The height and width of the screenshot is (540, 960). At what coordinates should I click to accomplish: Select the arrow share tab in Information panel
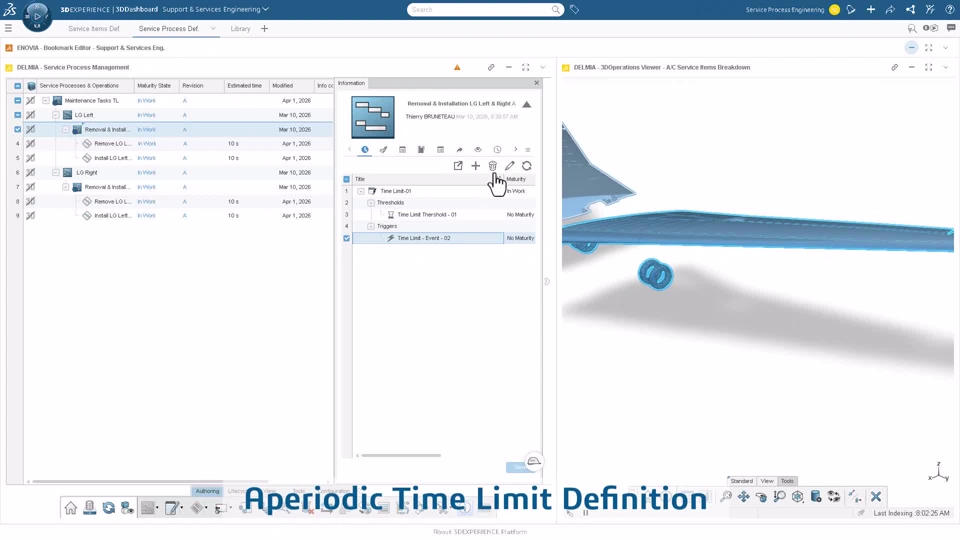459,149
